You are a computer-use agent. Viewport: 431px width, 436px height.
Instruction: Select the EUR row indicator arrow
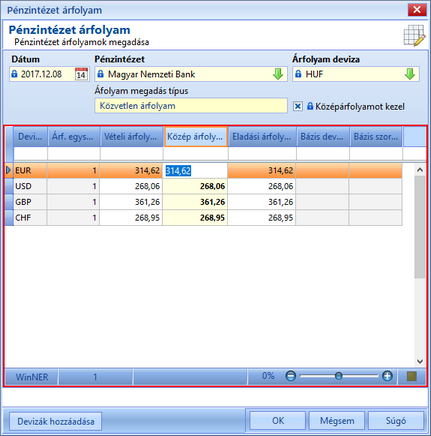click(9, 171)
